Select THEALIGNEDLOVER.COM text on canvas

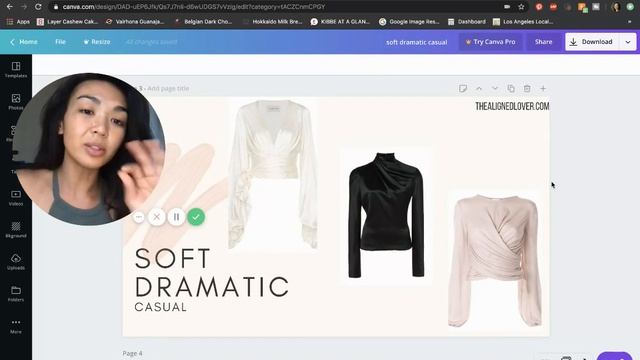[512, 107]
